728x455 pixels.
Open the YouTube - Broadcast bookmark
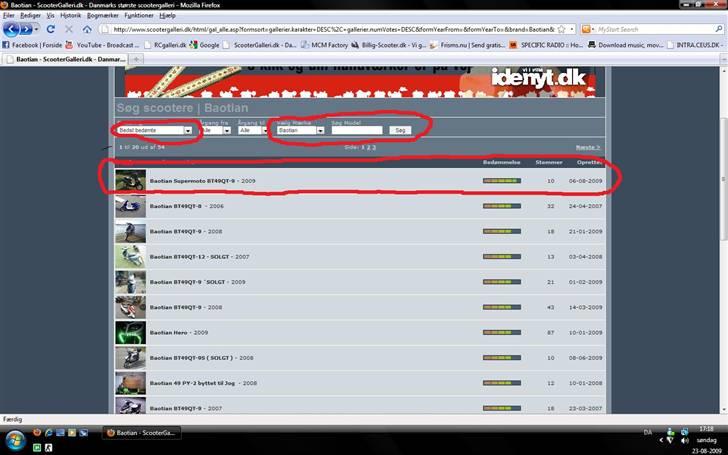(x=102, y=45)
